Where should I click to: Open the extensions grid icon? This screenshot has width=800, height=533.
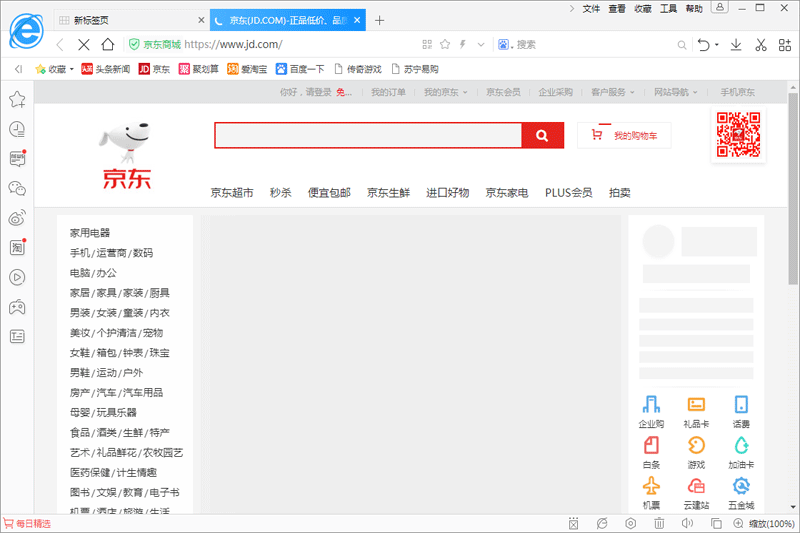point(785,45)
